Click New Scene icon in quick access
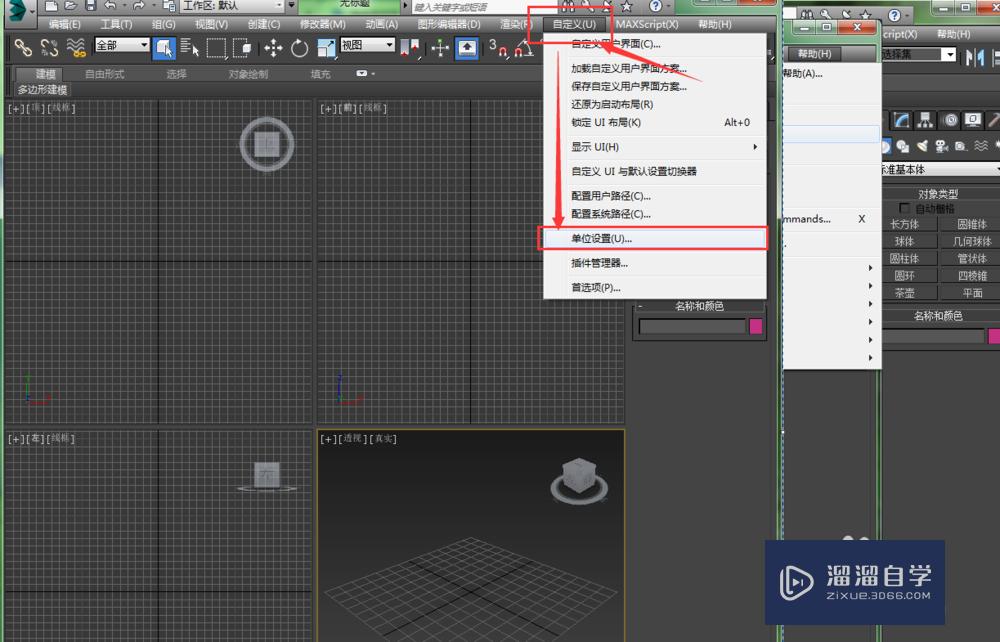The height and width of the screenshot is (642, 1000). pyautogui.click(x=51, y=6)
